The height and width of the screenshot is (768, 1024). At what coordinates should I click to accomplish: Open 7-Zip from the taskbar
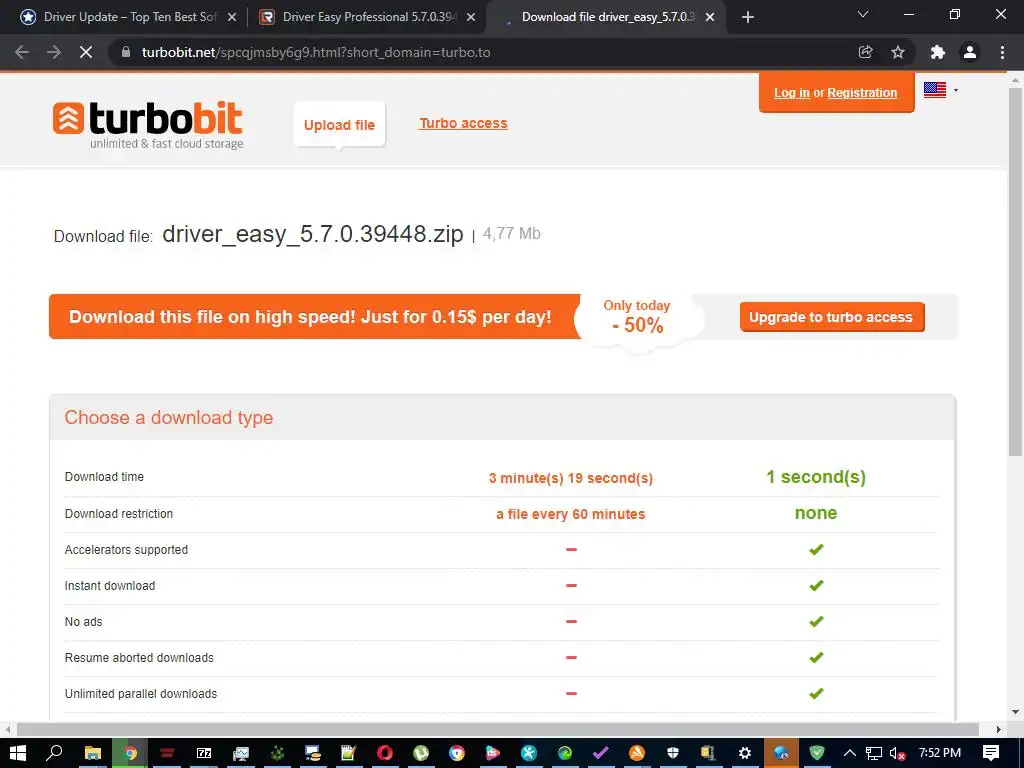coord(204,753)
